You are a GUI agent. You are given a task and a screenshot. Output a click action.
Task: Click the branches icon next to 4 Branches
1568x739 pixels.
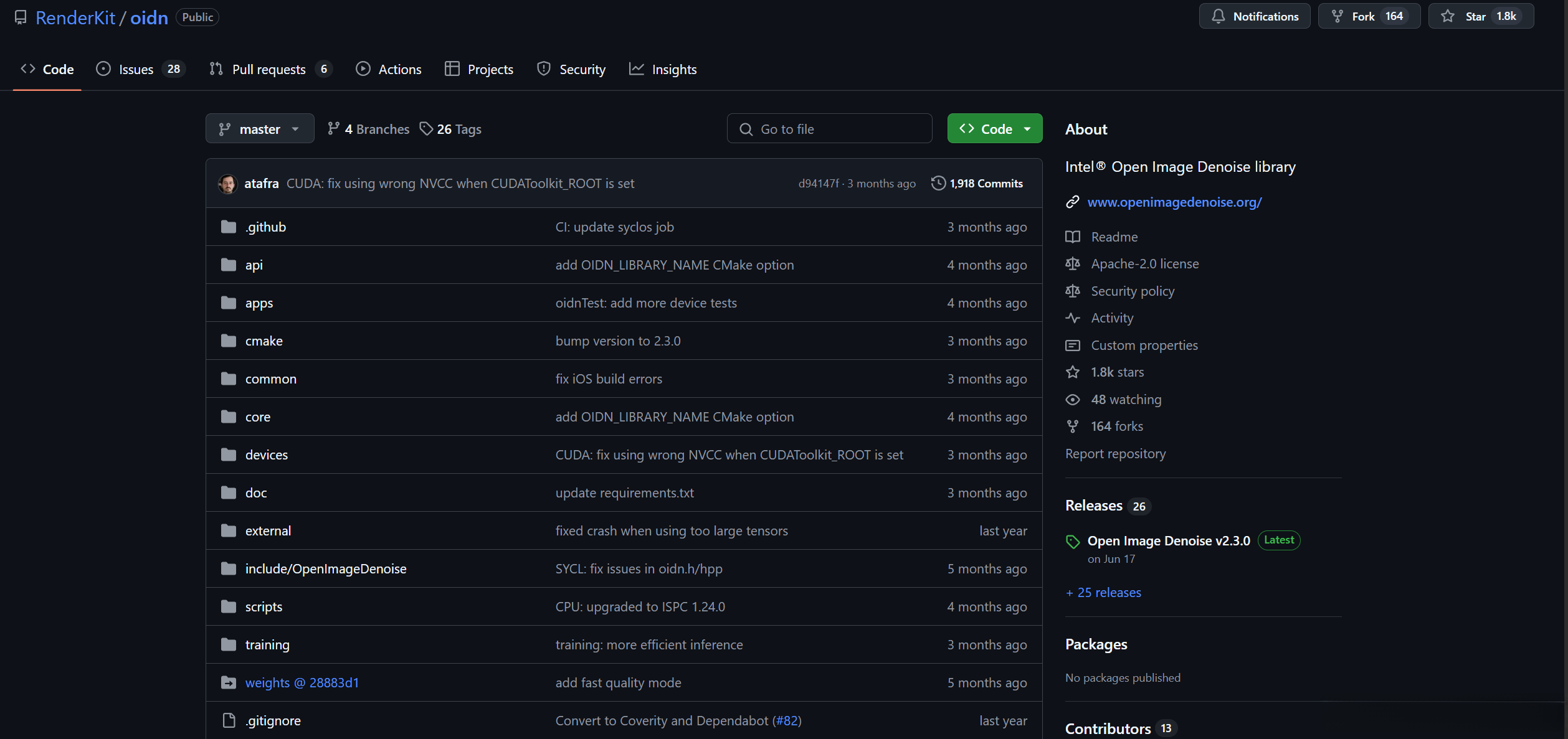[334, 129]
